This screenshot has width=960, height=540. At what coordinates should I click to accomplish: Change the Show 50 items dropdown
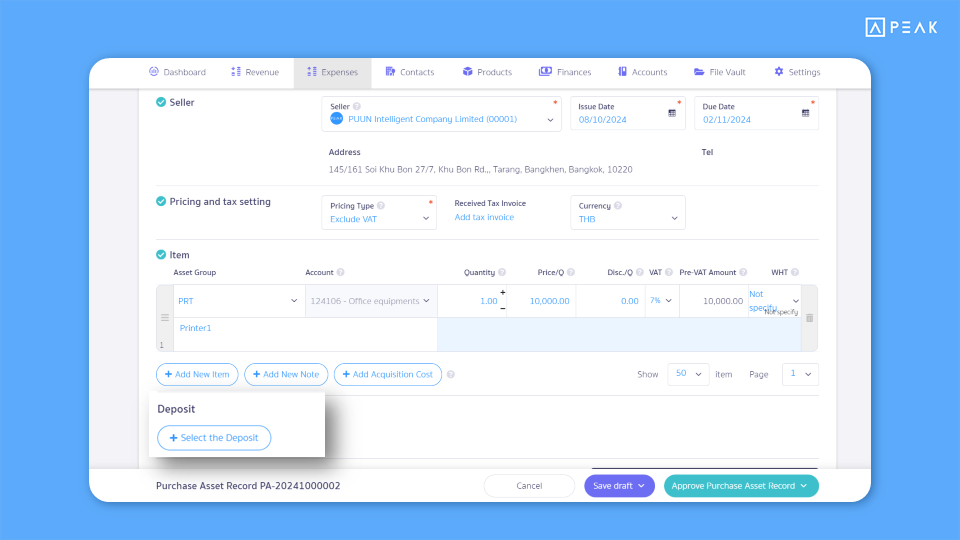click(688, 374)
